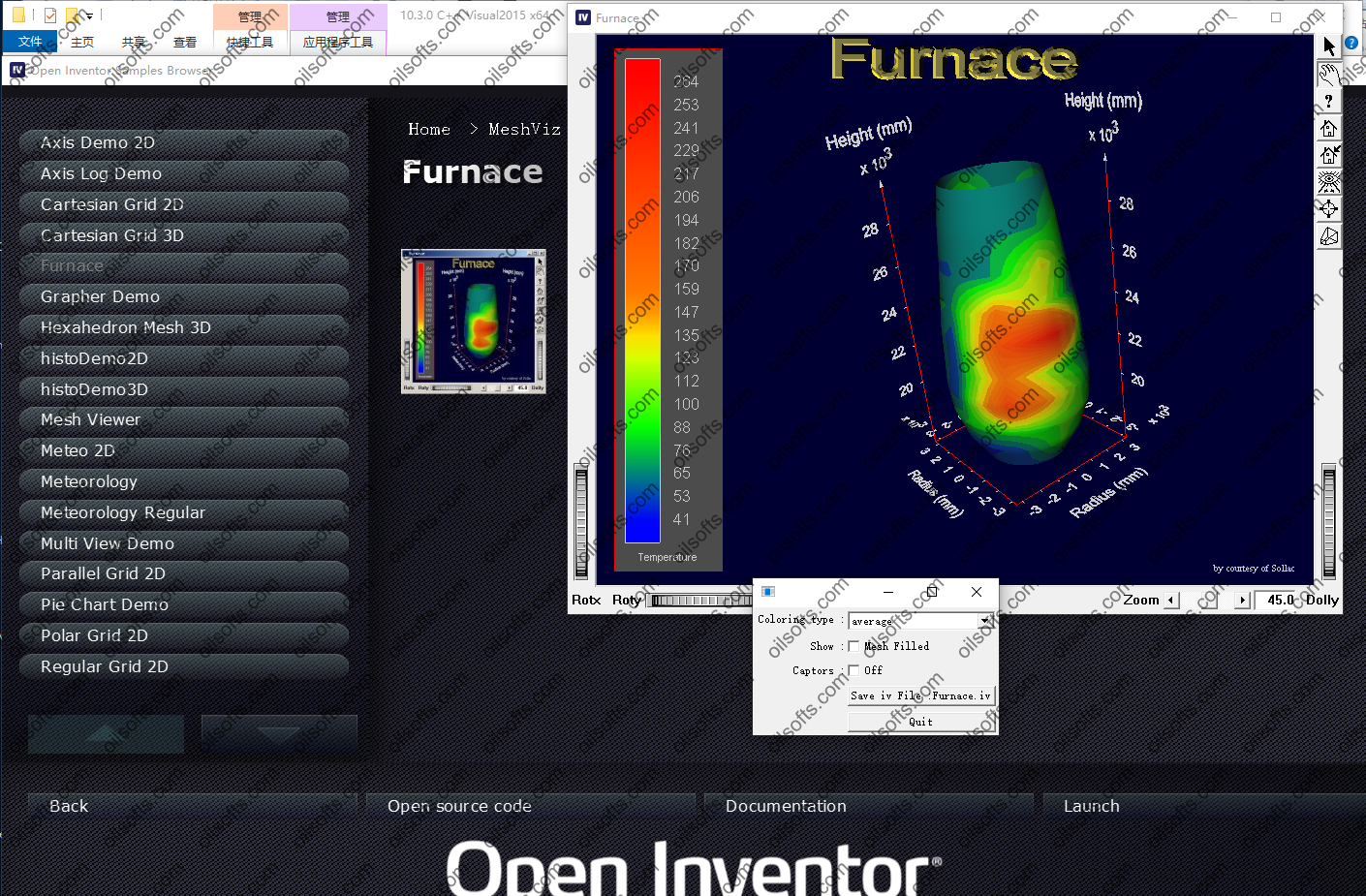
Task: Select Meteo 2D
Action: pyautogui.click(x=184, y=450)
